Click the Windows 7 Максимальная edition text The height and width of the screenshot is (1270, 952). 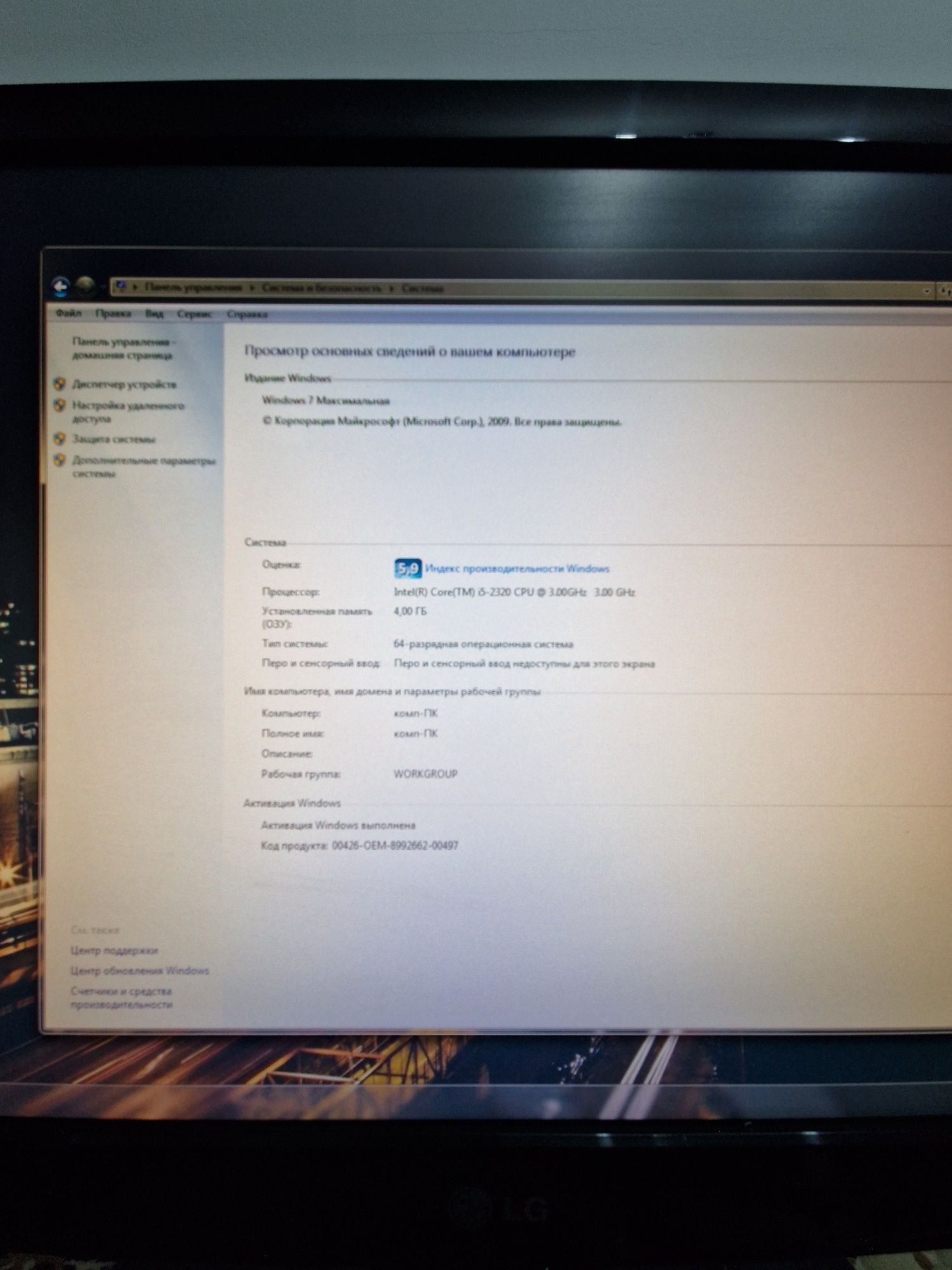(x=326, y=400)
